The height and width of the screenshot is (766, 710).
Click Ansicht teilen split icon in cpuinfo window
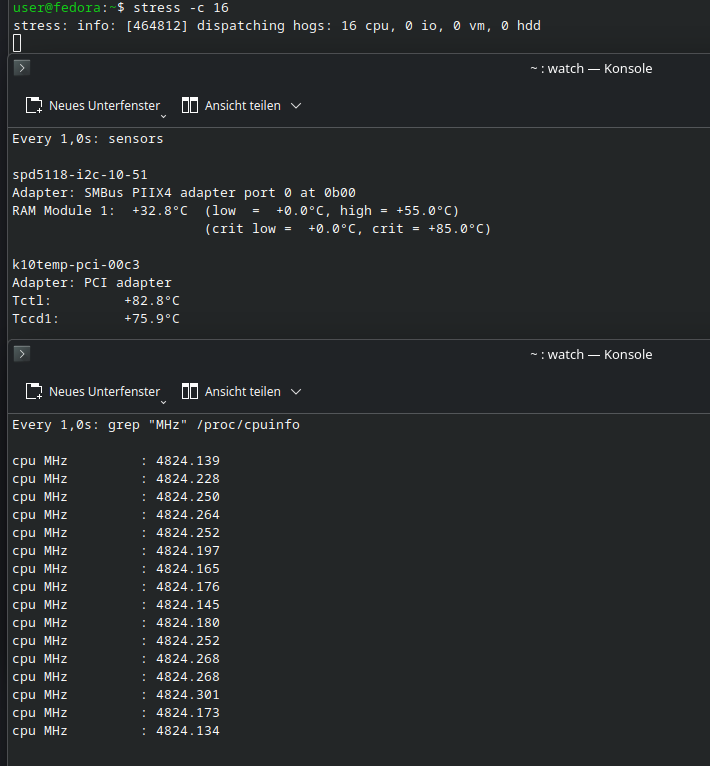[190, 391]
